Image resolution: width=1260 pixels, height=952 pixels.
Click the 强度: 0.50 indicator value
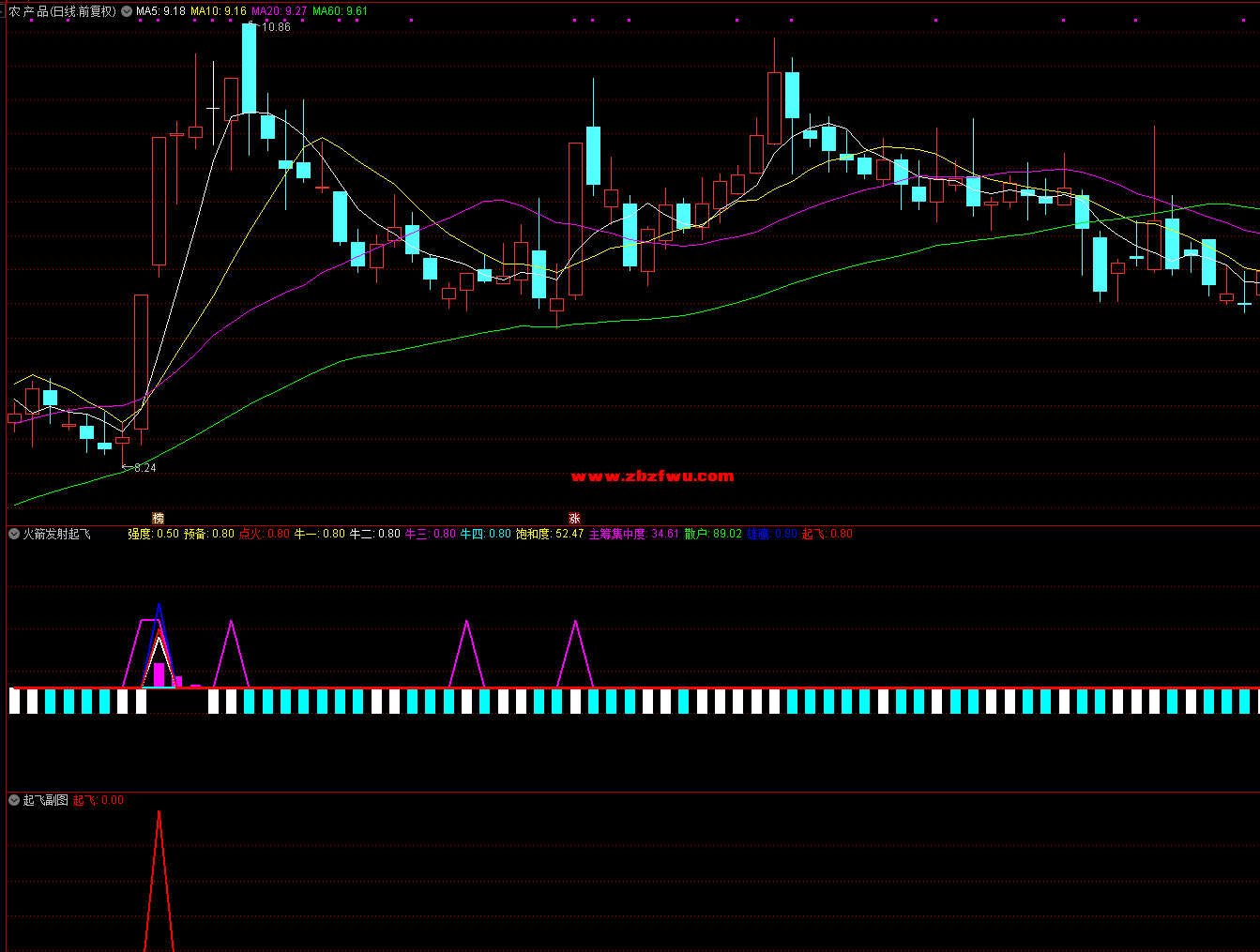[x=153, y=534]
